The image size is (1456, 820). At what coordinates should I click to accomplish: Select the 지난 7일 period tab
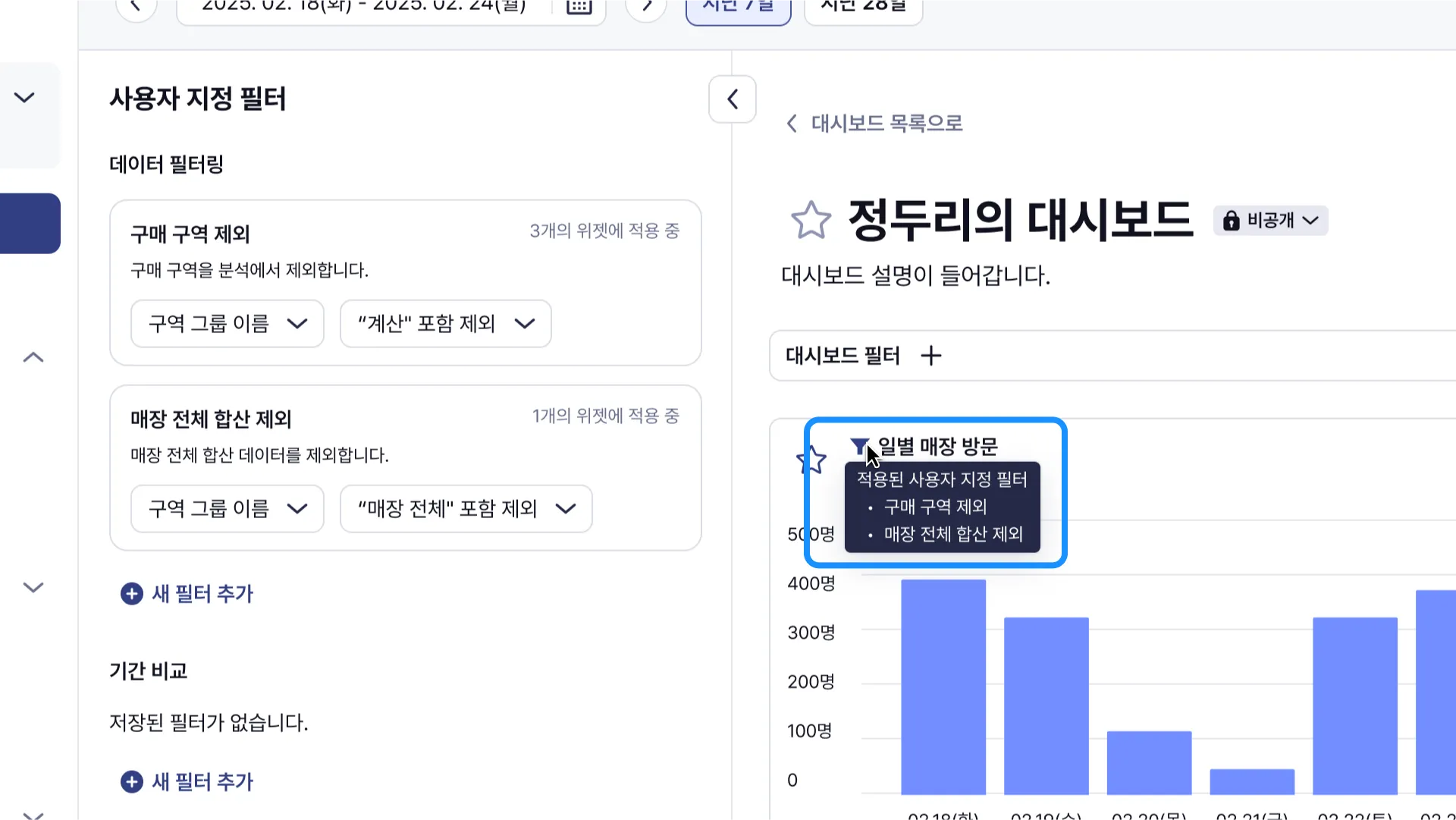click(738, 8)
